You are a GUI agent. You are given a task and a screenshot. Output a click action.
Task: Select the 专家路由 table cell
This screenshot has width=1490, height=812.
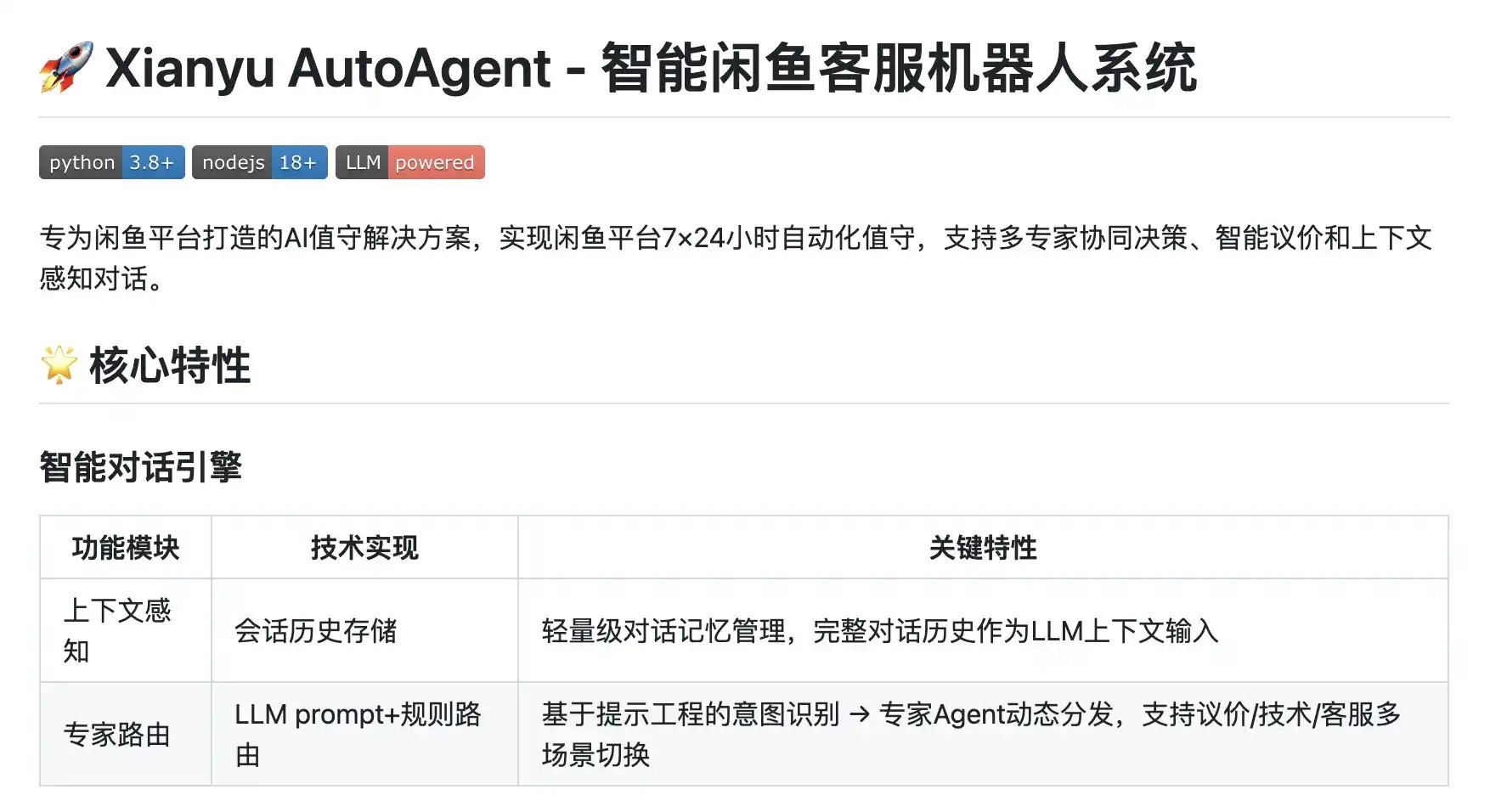pyautogui.click(x=126, y=734)
